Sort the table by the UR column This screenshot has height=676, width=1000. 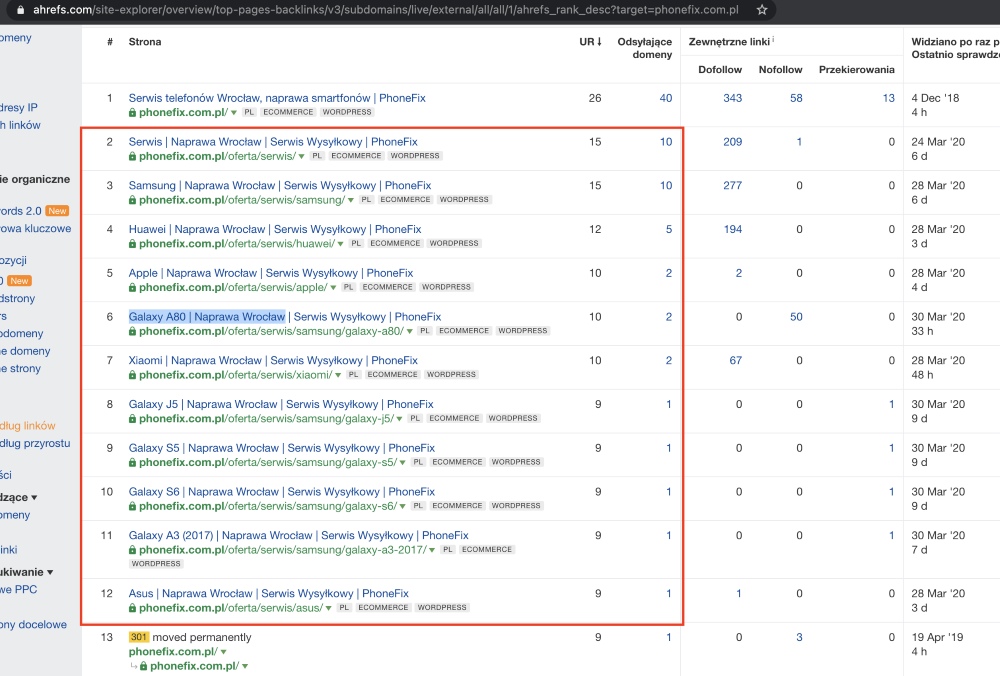(590, 41)
